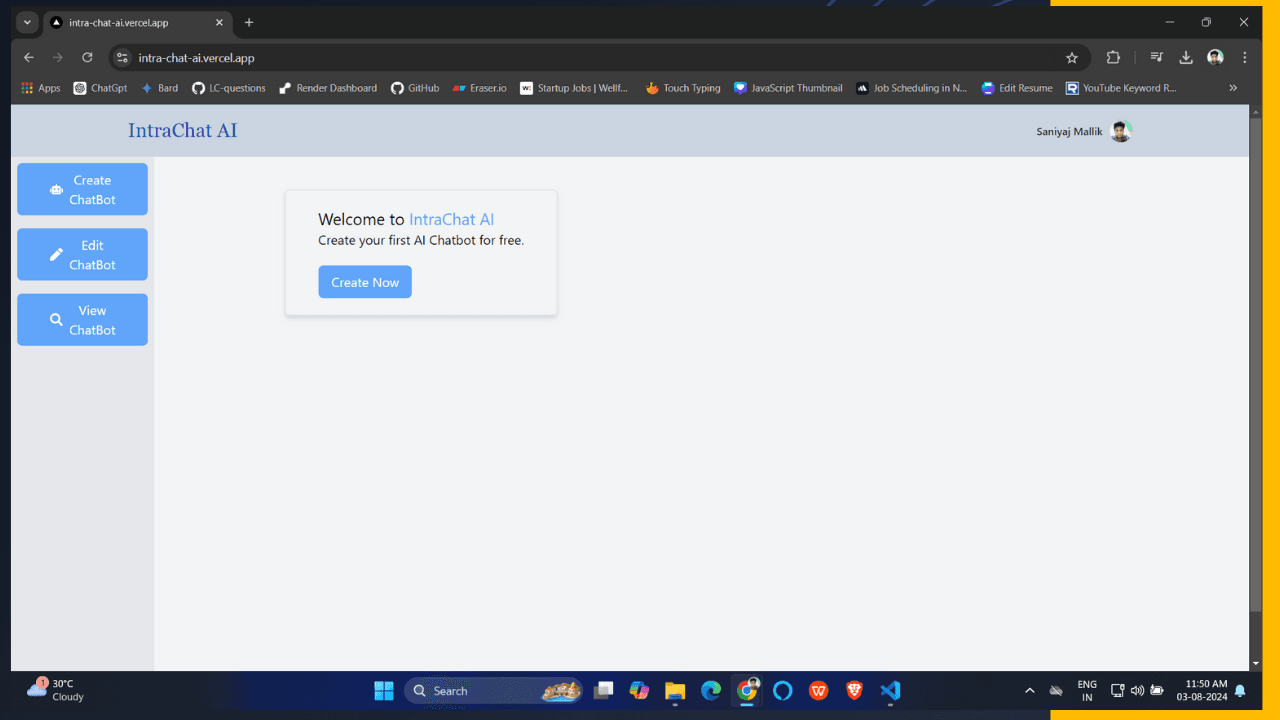Open the browser menu with three dots
The height and width of the screenshot is (720, 1280).
(x=1244, y=57)
